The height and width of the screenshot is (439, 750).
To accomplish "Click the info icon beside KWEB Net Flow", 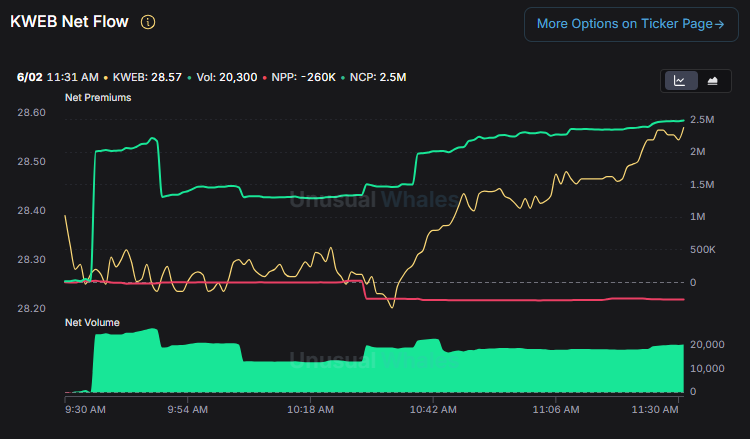I will (148, 22).
